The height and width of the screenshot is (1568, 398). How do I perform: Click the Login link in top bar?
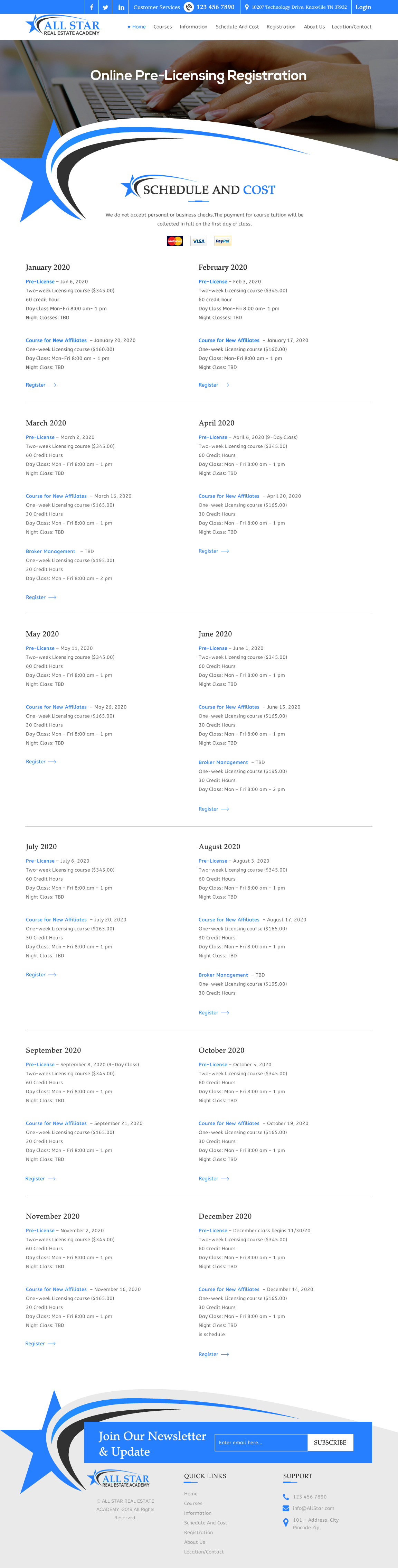click(363, 7)
